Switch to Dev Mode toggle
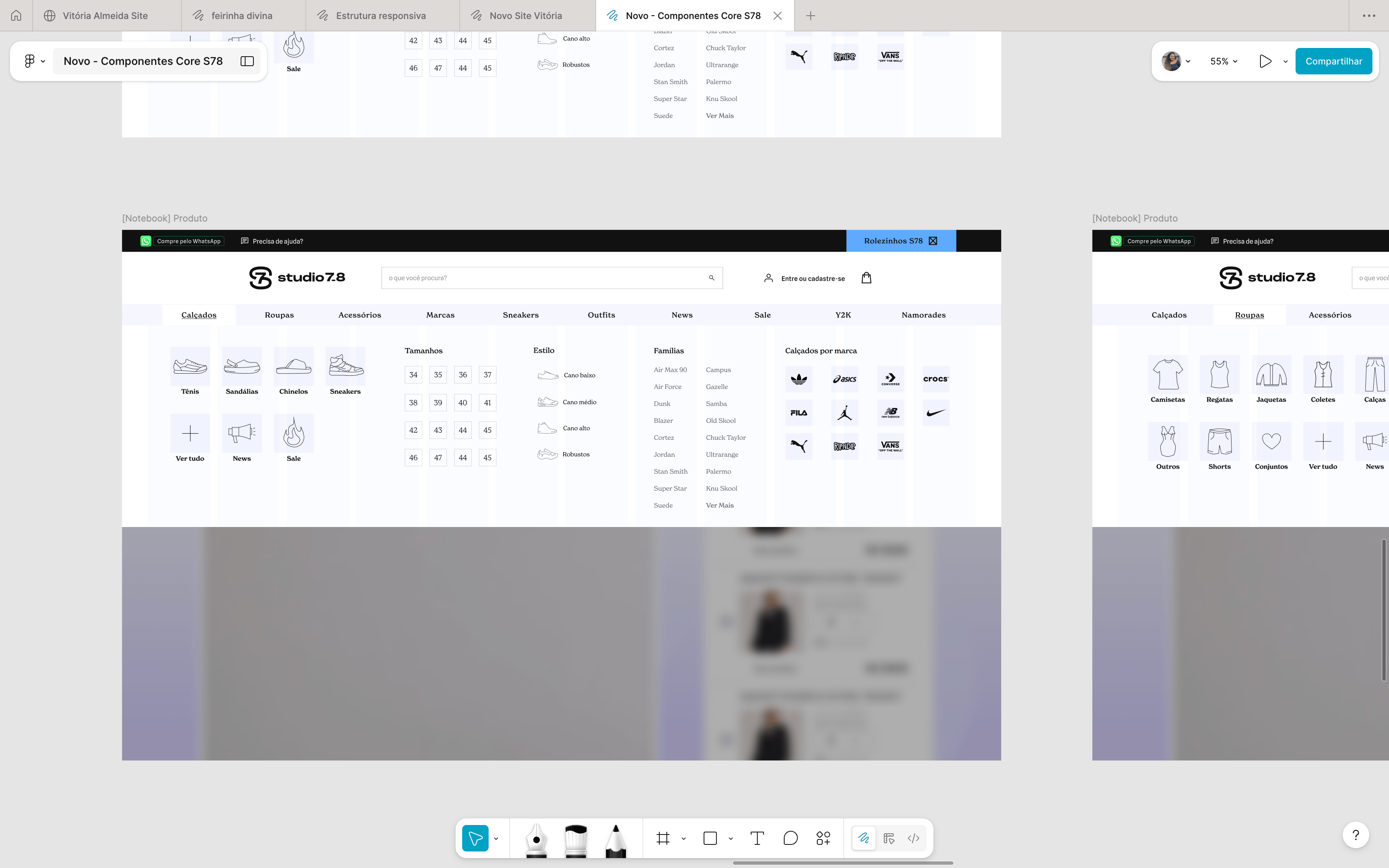The width and height of the screenshot is (1389, 868). 914,839
